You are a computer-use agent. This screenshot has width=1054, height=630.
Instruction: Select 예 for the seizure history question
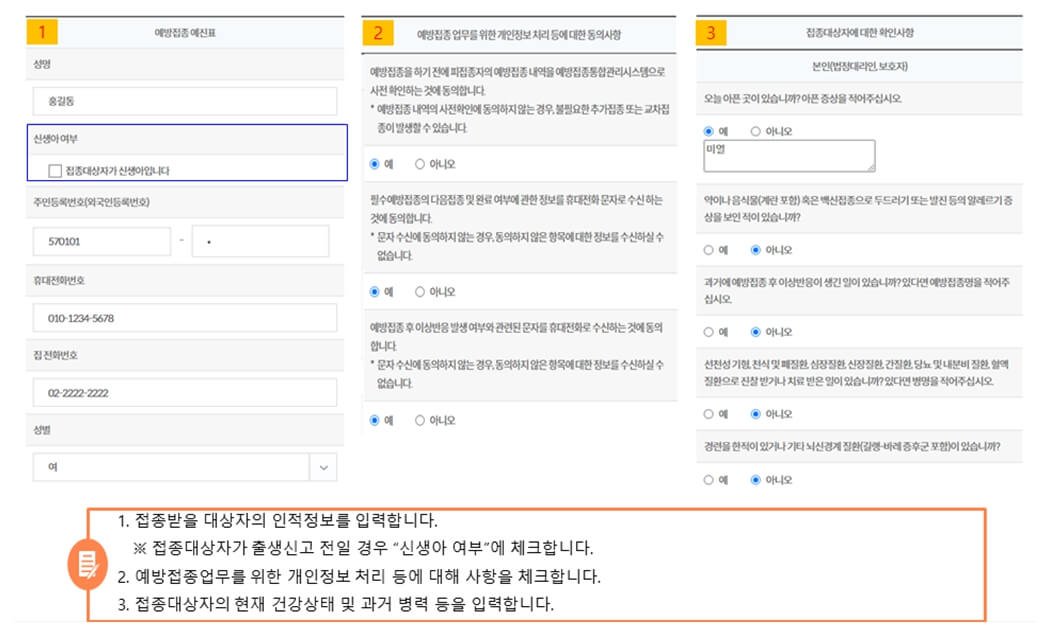pos(711,479)
